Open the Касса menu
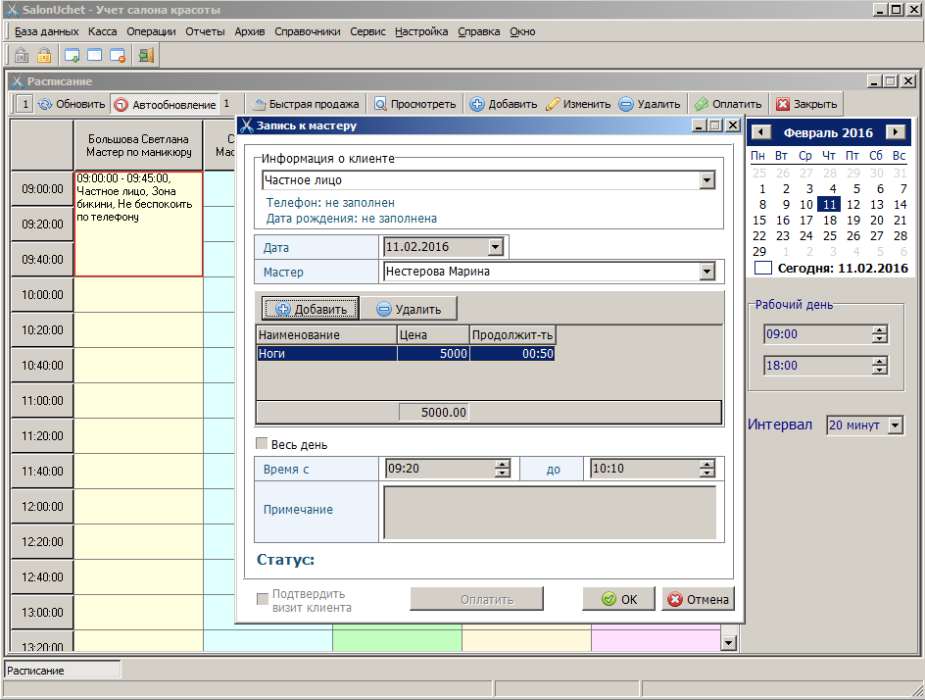This screenshot has width=925, height=700. tap(103, 32)
